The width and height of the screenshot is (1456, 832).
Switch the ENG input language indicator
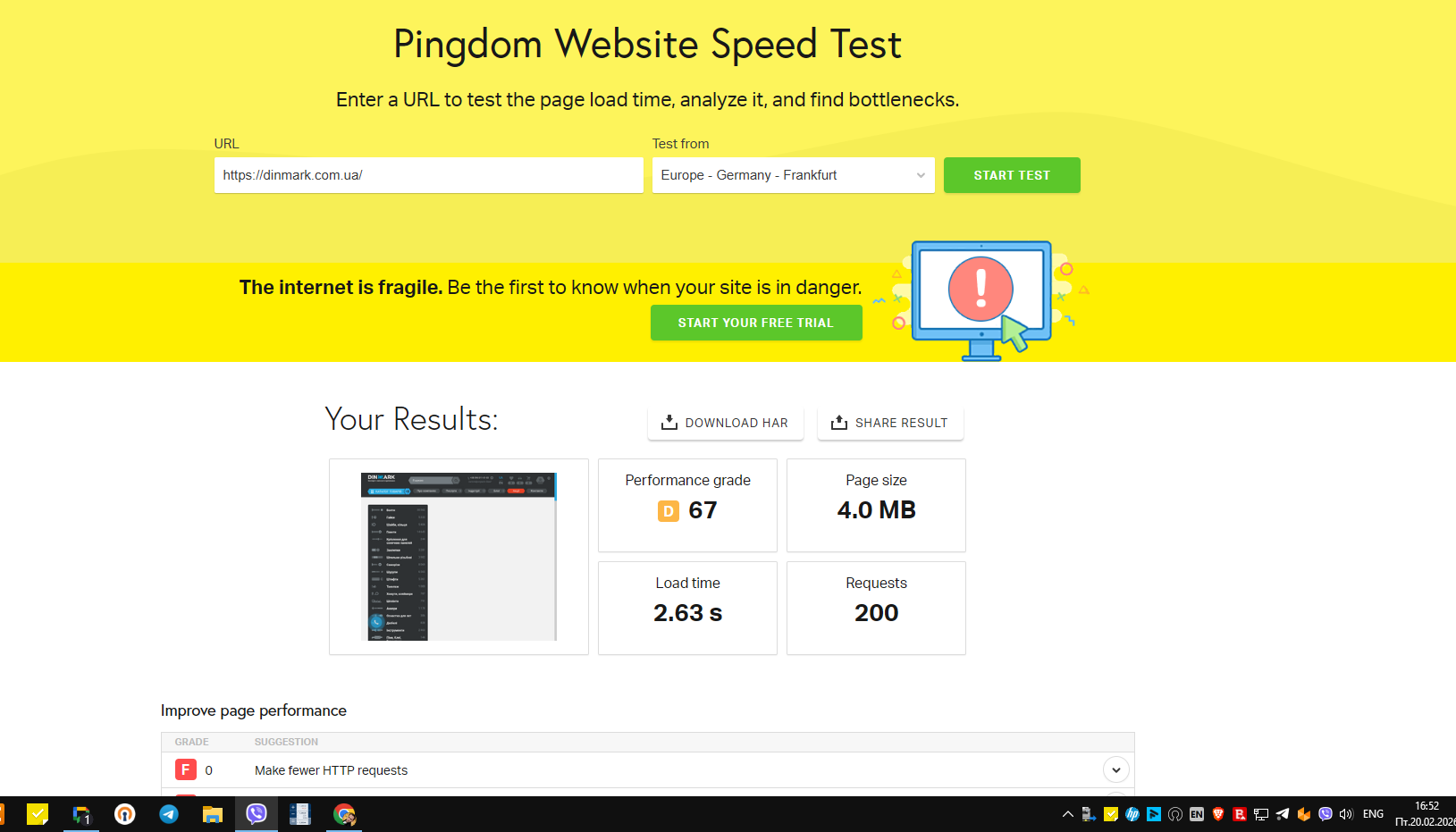(1374, 814)
